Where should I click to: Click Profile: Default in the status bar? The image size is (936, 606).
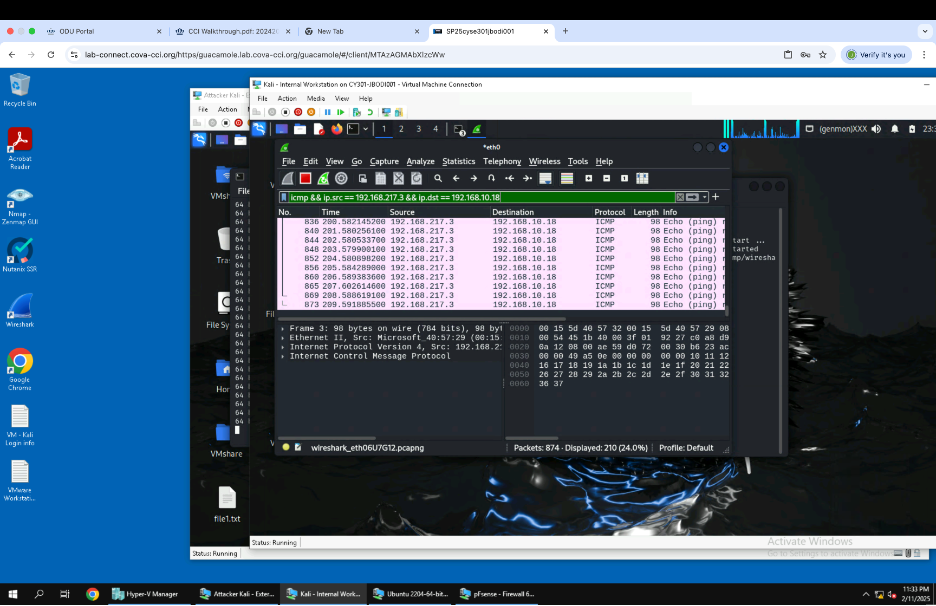(x=686, y=448)
